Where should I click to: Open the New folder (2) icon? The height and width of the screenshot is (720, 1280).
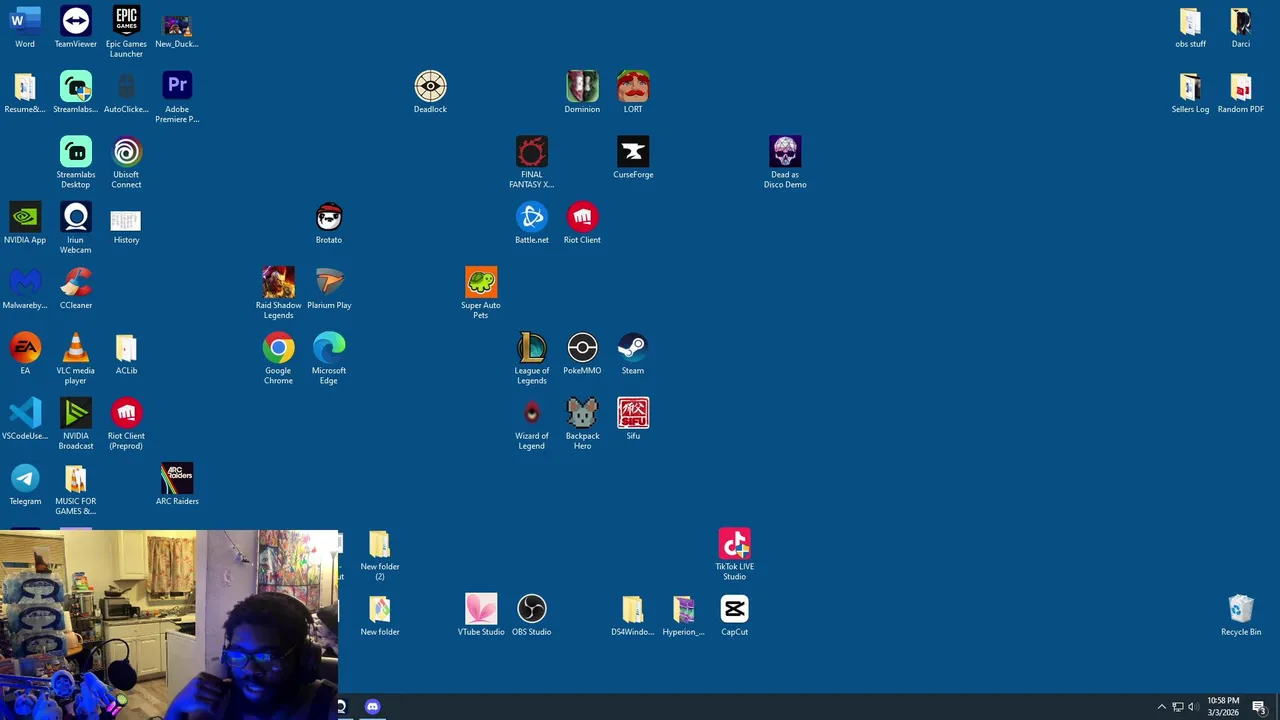(x=380, y=544)
